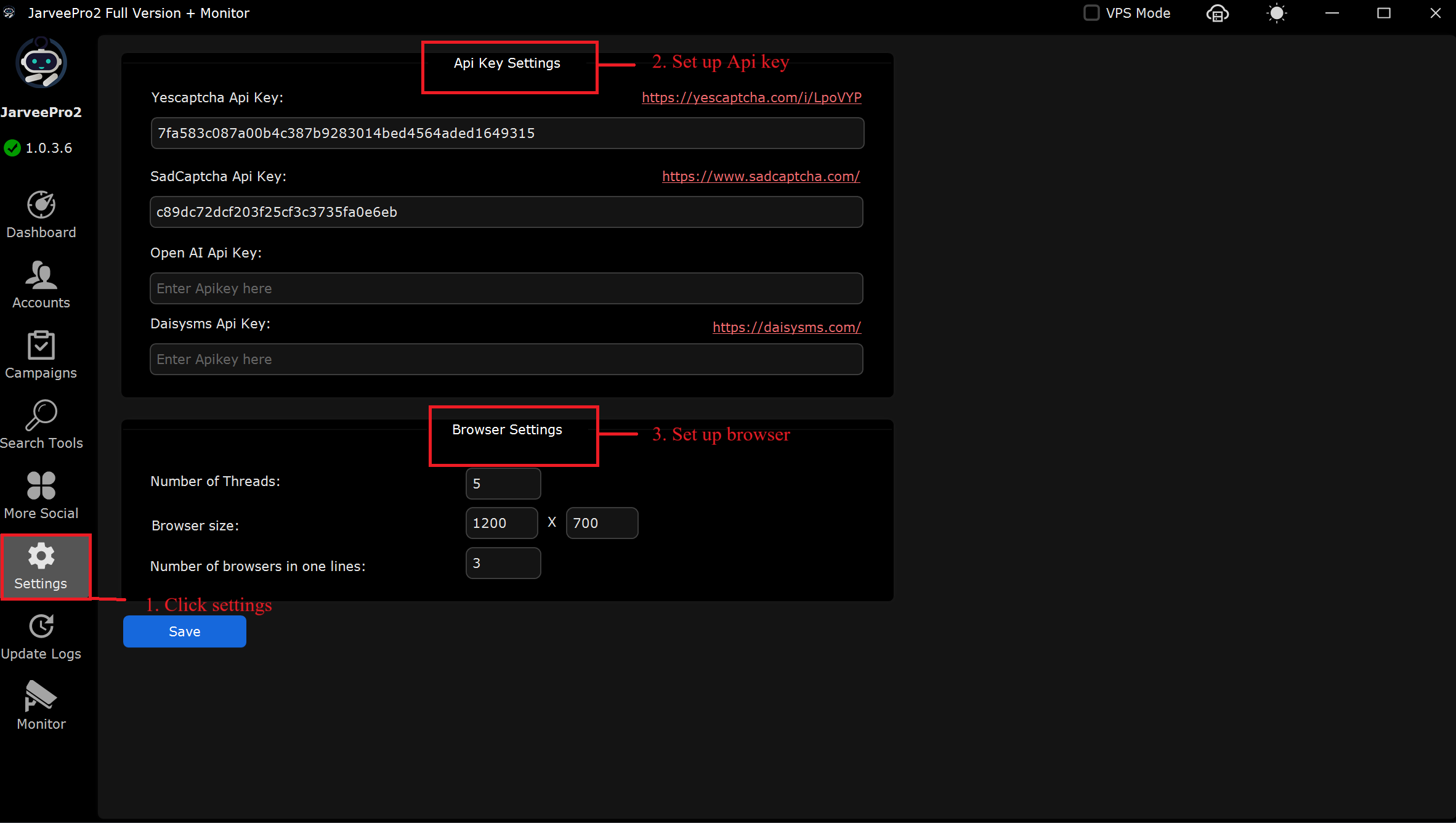This screenshot has height=823, width=1456.
Task: Open the Campaigns section
Action: click(x=41, y=355)
